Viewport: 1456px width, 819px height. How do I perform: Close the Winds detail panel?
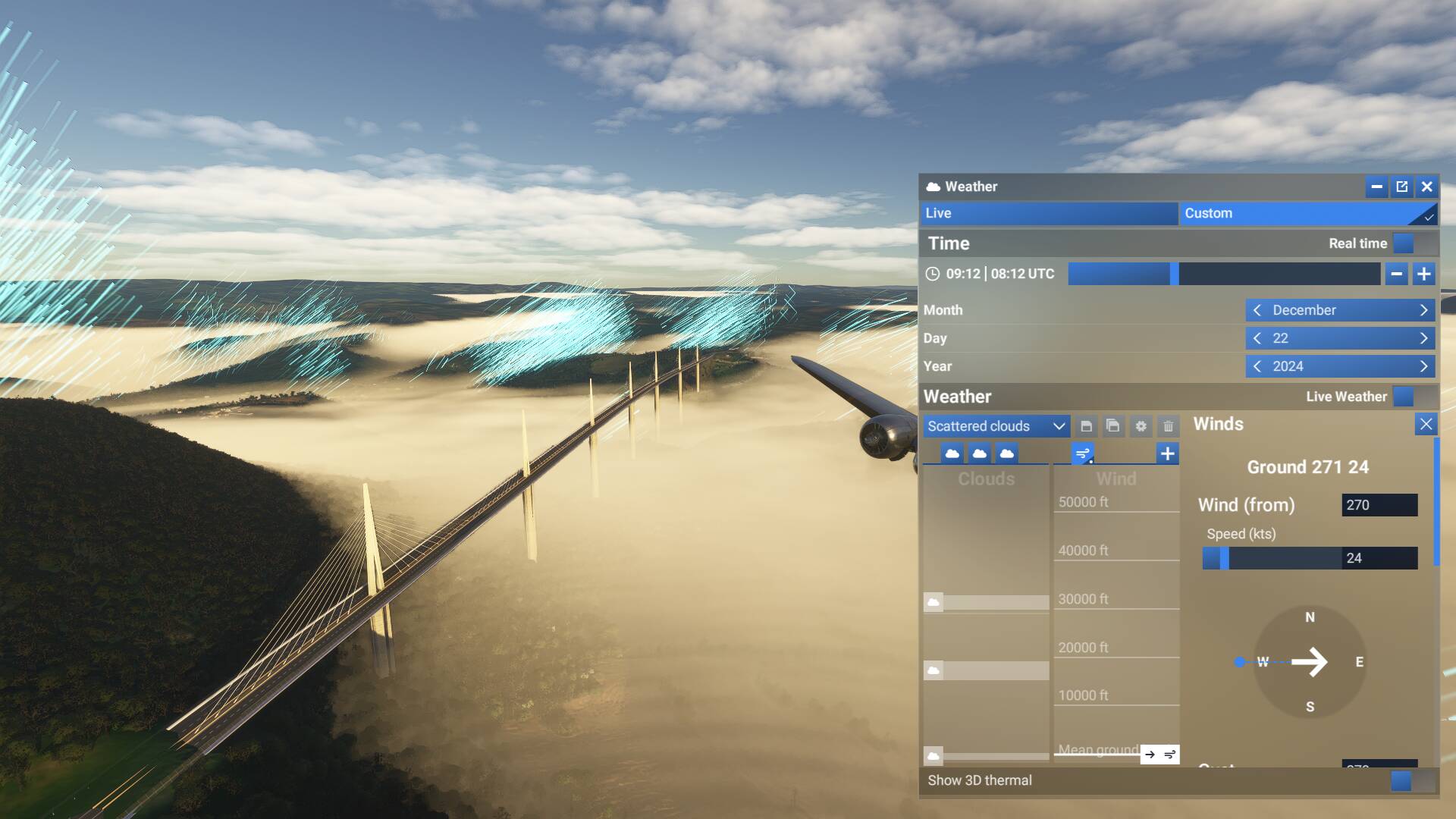(1426, 424)
